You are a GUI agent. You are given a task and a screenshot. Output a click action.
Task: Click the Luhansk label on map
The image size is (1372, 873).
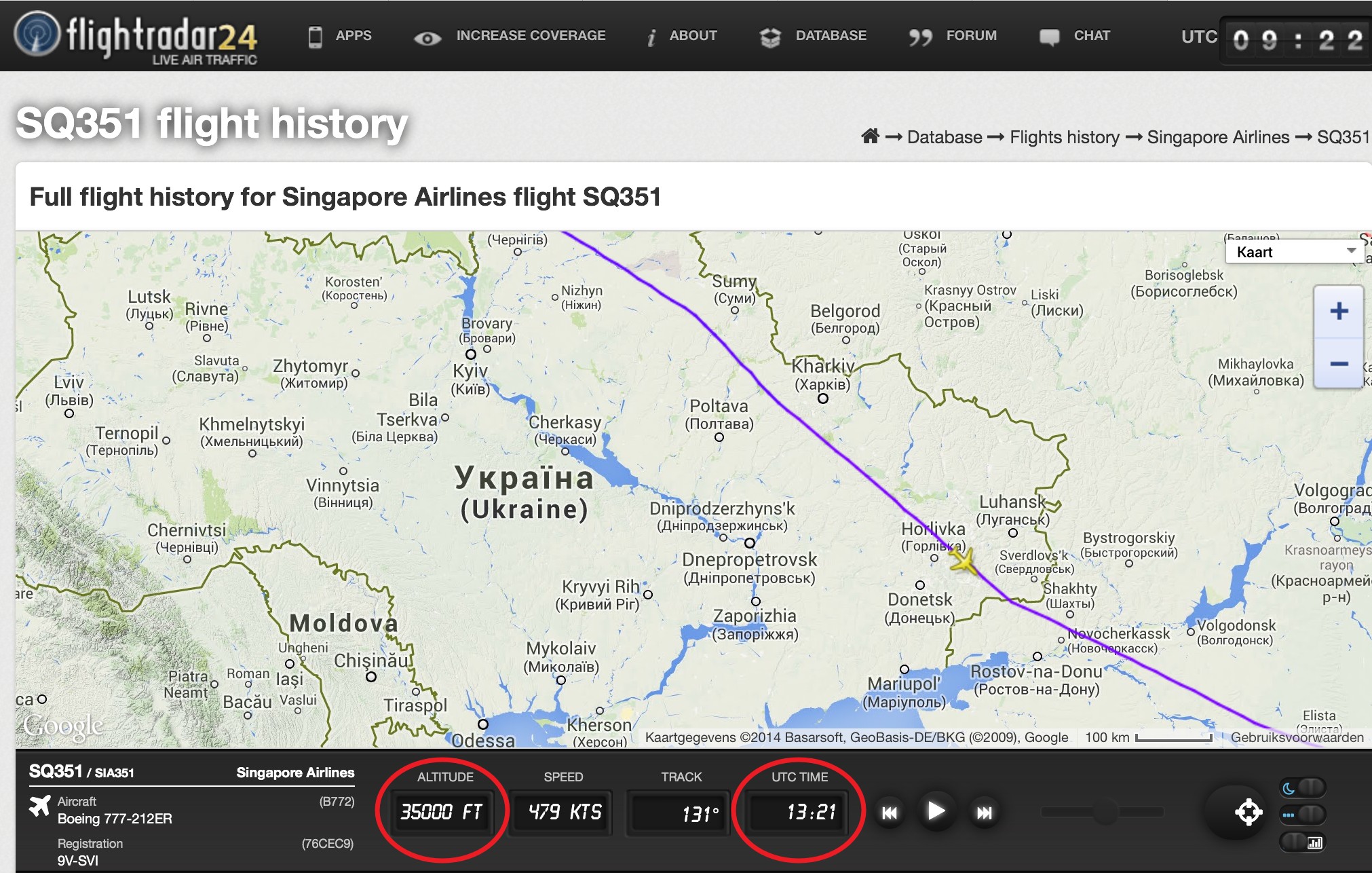1012,510
